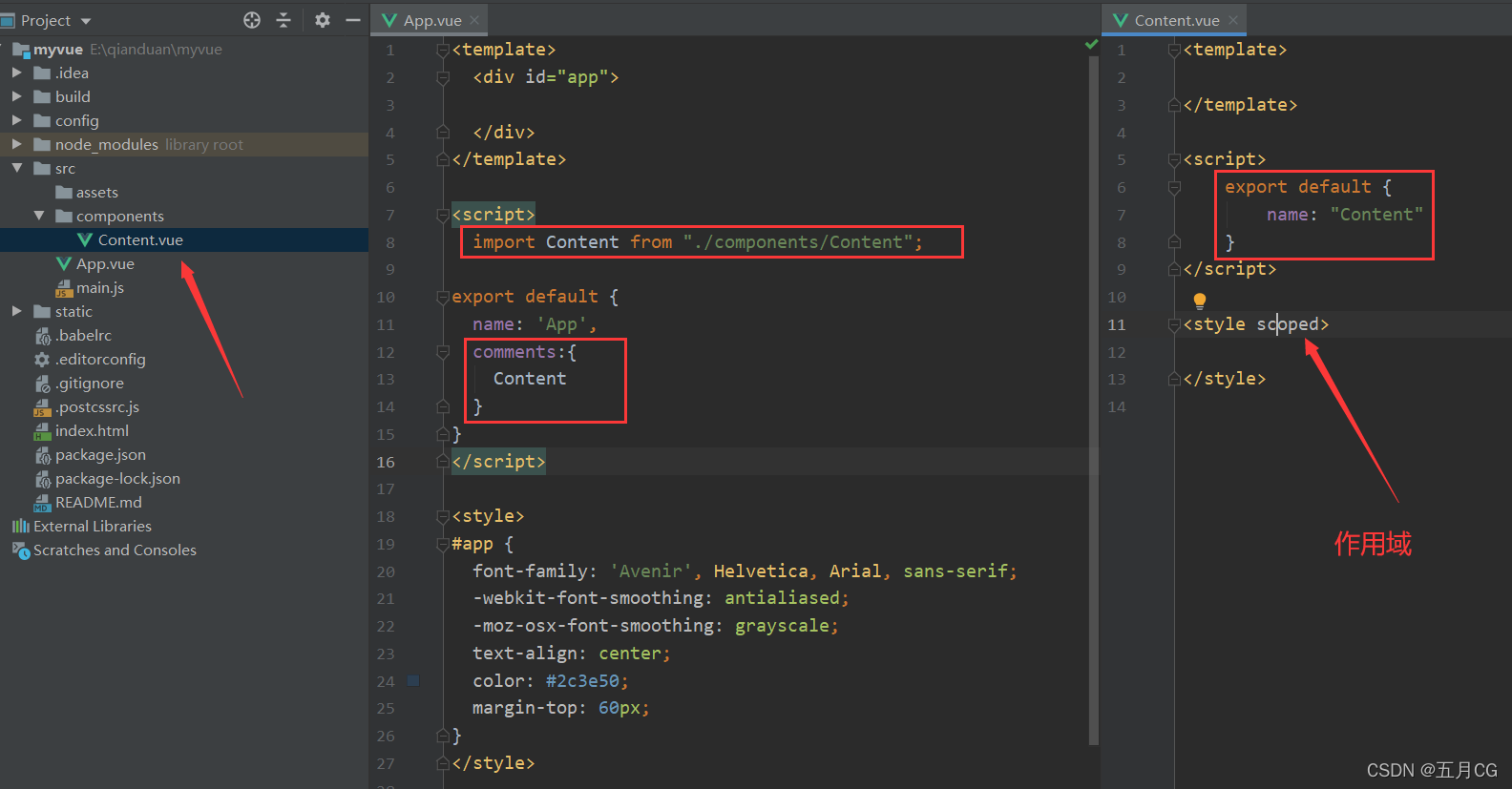Expand the build folder

click(16, 96)
